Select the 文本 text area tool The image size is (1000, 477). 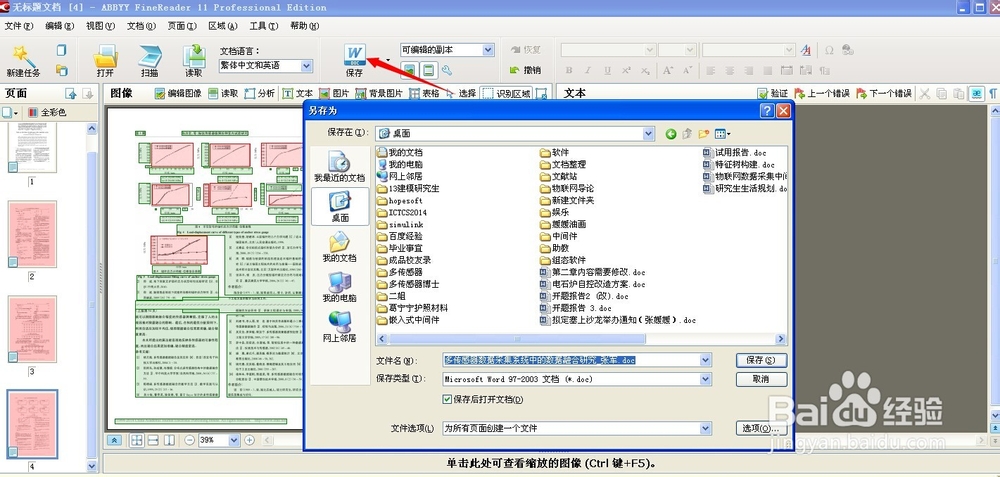pos(297,93)
